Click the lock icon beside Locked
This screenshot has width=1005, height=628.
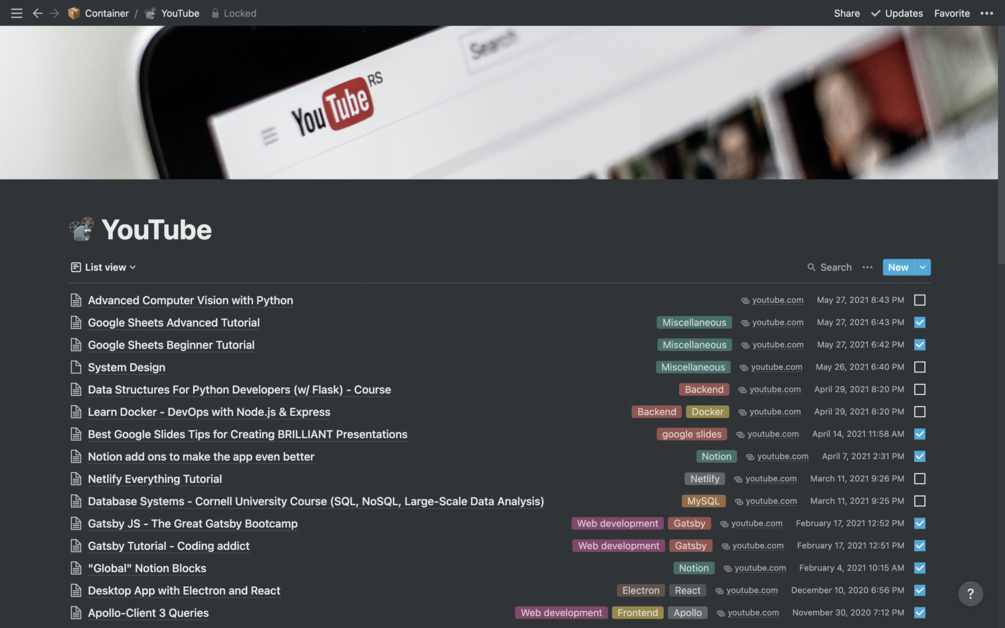pos(215,13)
